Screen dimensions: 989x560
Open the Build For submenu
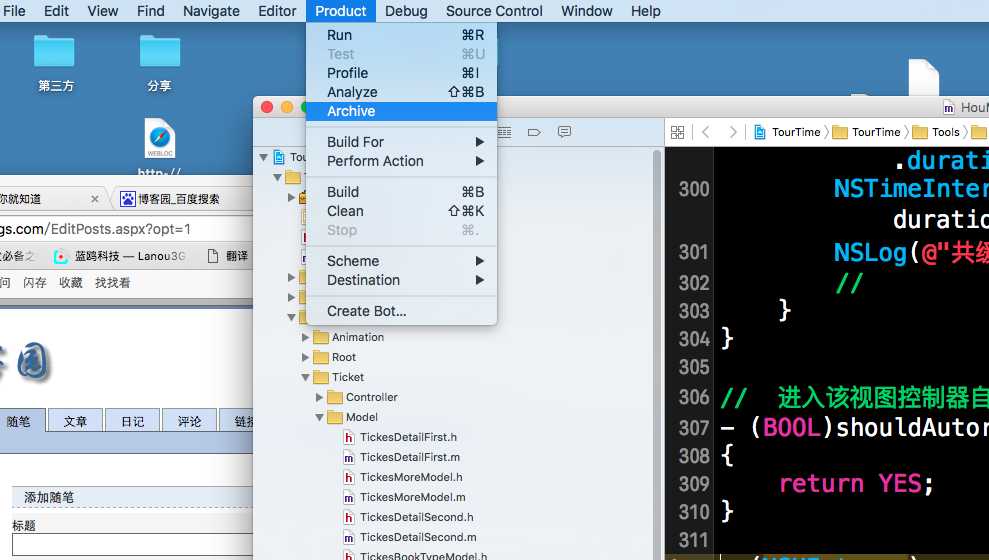pyautogui.click(x=401, y=142)
